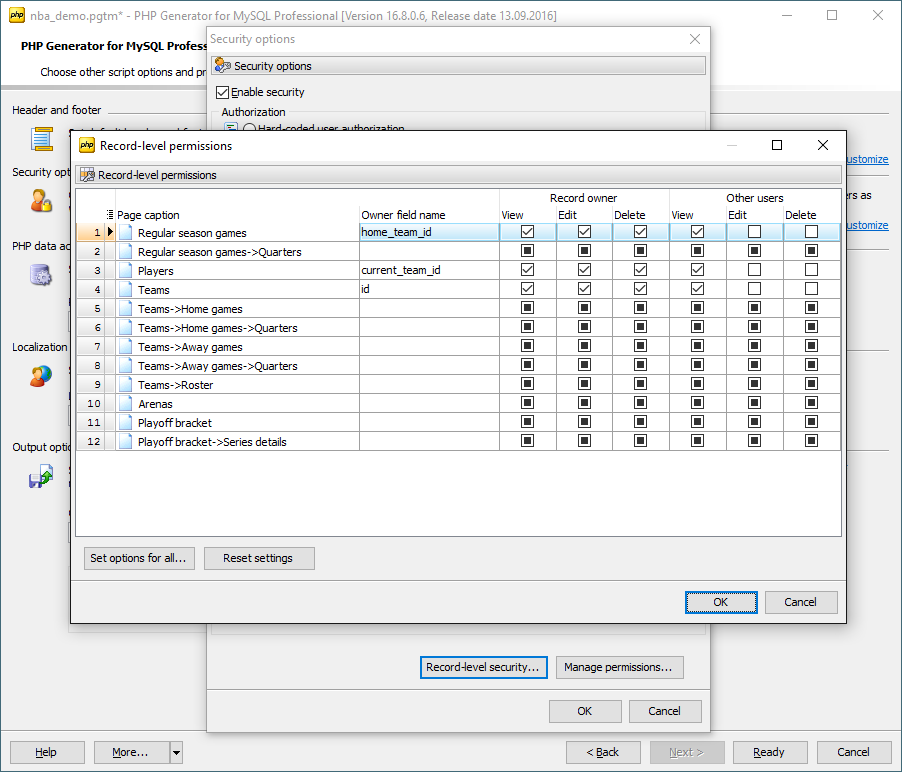Uncheck Record owner Delete for Players
Viewport: 902px width, 772px height.
[641, 270]
